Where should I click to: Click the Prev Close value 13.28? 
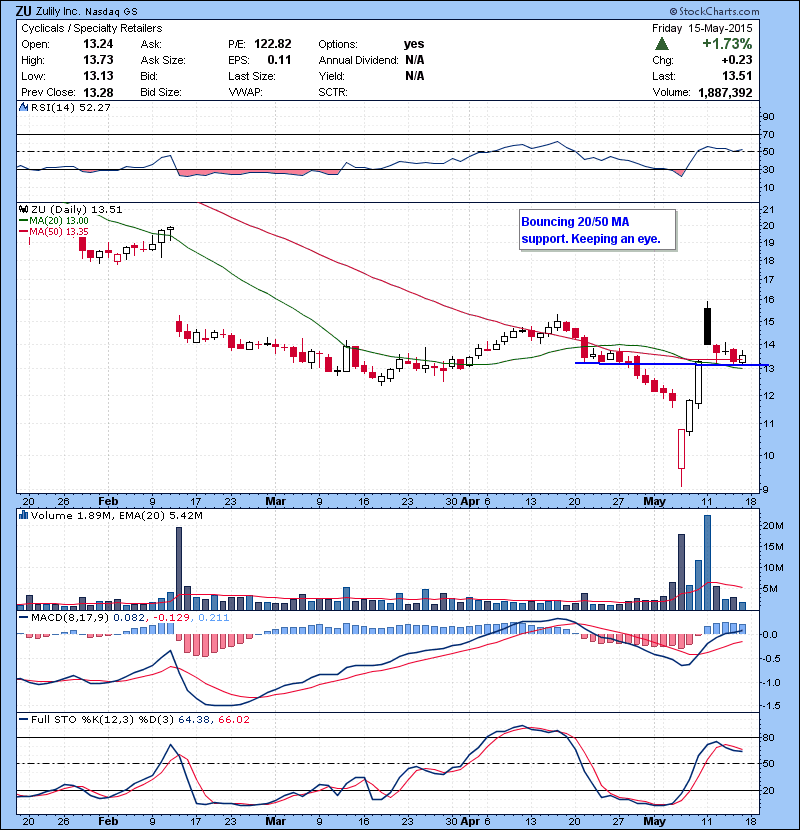click(x=98, y=93)
